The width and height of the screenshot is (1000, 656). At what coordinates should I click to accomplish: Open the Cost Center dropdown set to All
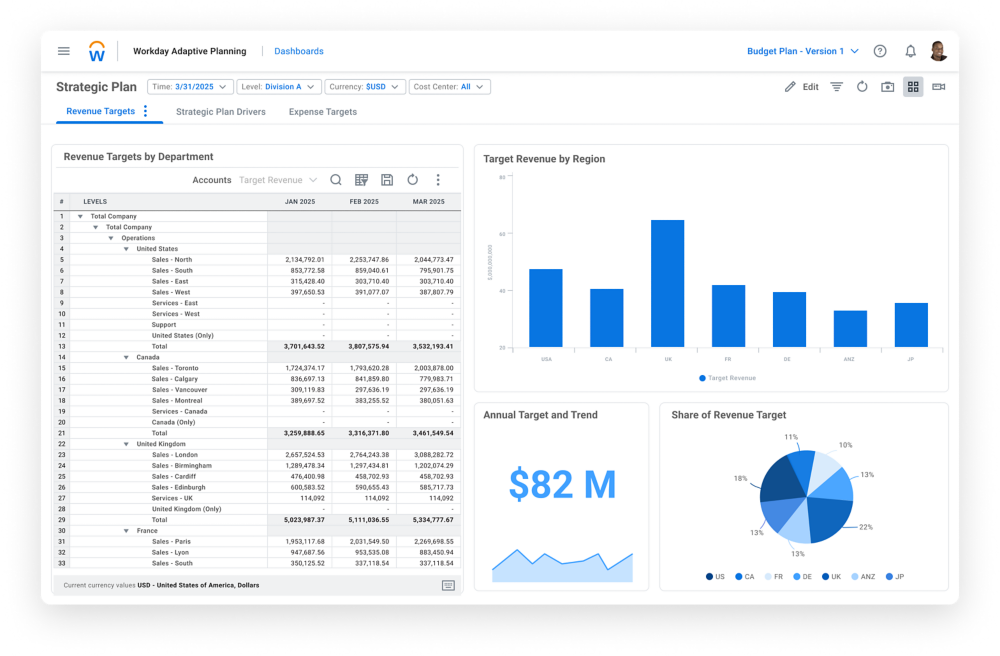pyautogui.click(x=449, y=86)
